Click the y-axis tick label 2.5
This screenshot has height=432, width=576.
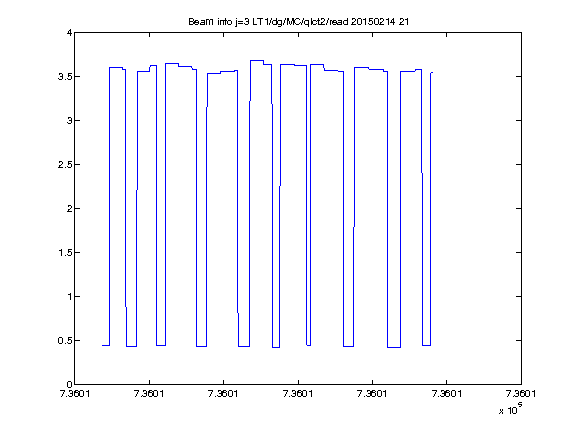click(65, 165)
